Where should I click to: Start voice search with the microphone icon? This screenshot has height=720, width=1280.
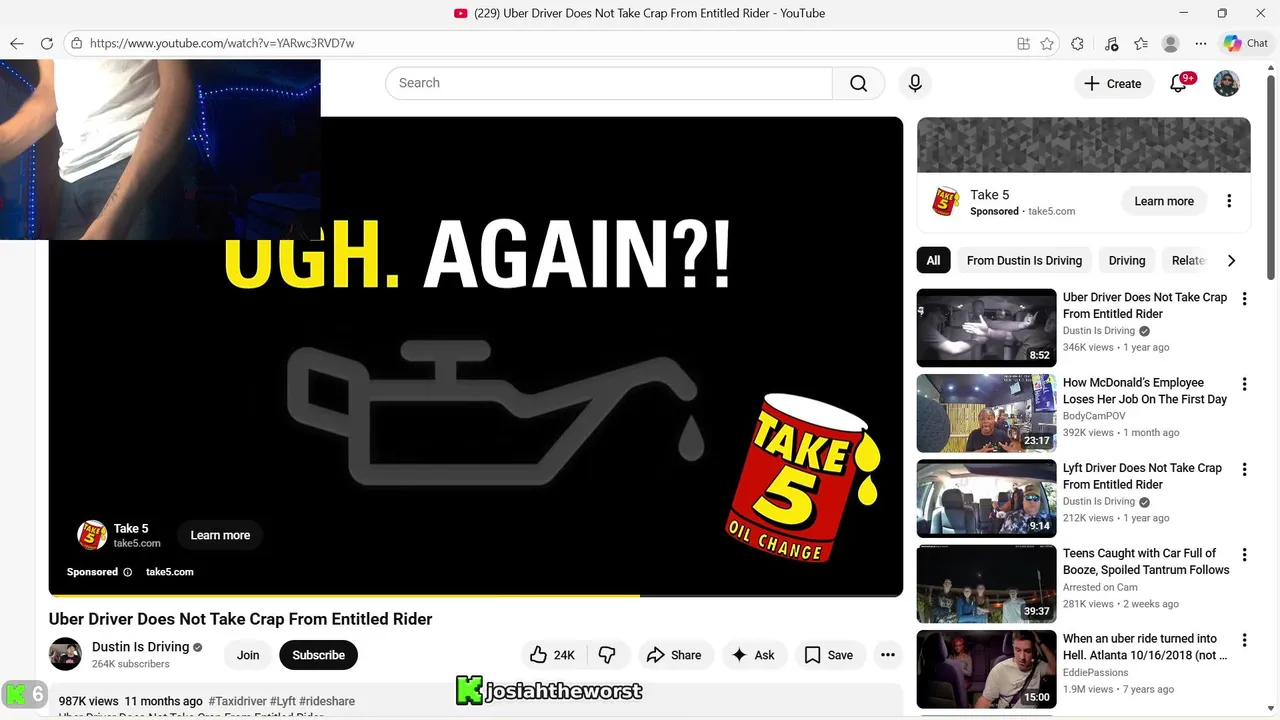[x=915, y=83]
